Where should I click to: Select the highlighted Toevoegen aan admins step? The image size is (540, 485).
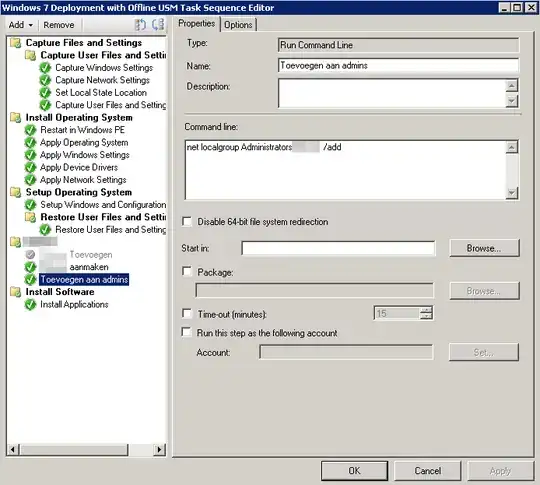(84, 279)
